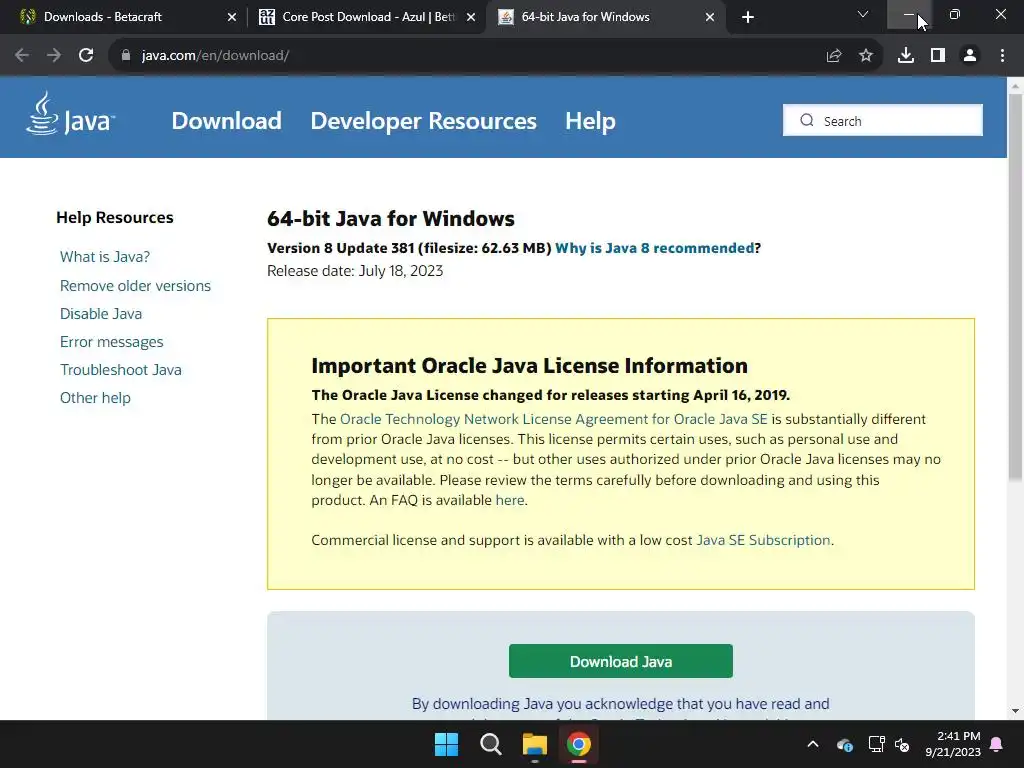Image resolution: width=1024 pixels, height=768 pixels.
Task: Click scrollbar down arrow
Action: pos(1015,711)
